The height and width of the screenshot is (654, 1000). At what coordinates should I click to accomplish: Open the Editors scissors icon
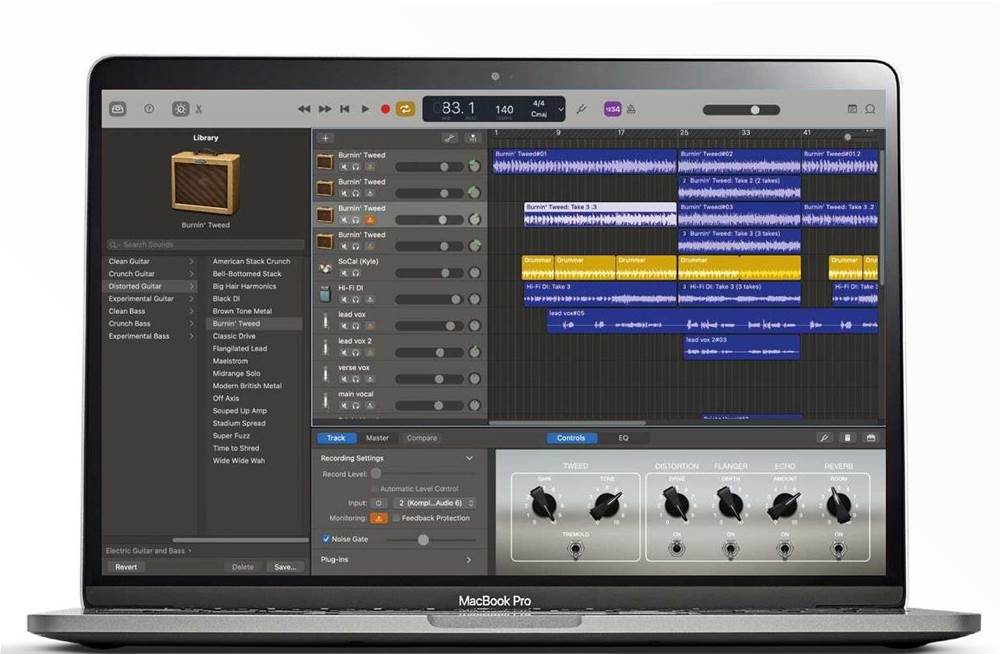coord(199,109)
